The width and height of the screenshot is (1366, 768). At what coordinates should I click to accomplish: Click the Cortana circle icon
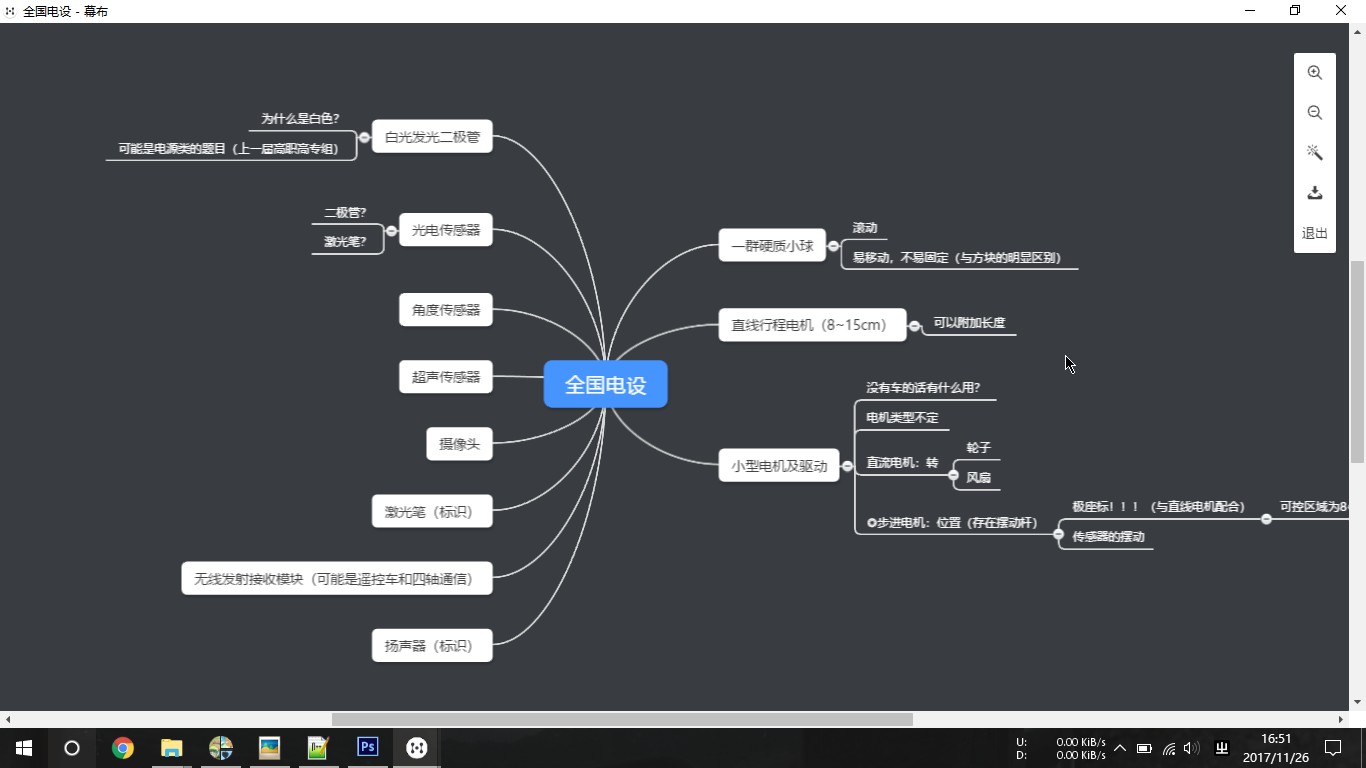(72, 747)
